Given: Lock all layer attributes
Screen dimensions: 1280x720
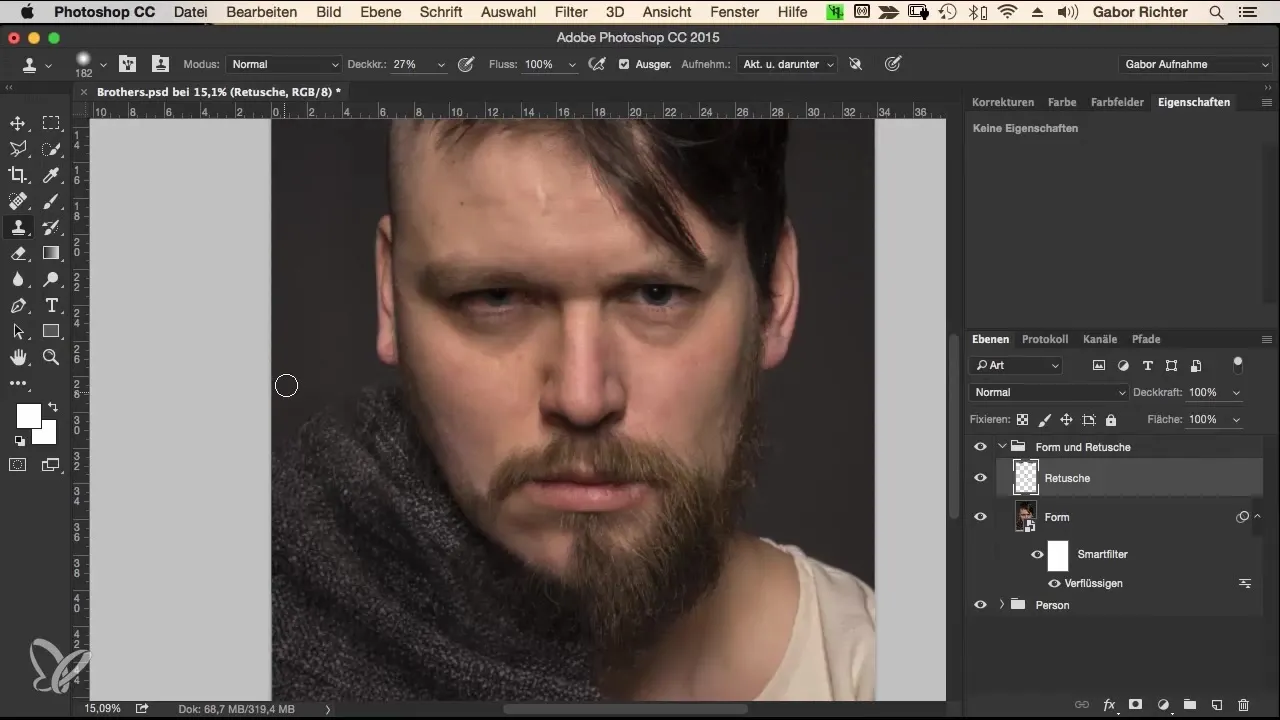Looking at the screenshot, I should pos(1111,420).
